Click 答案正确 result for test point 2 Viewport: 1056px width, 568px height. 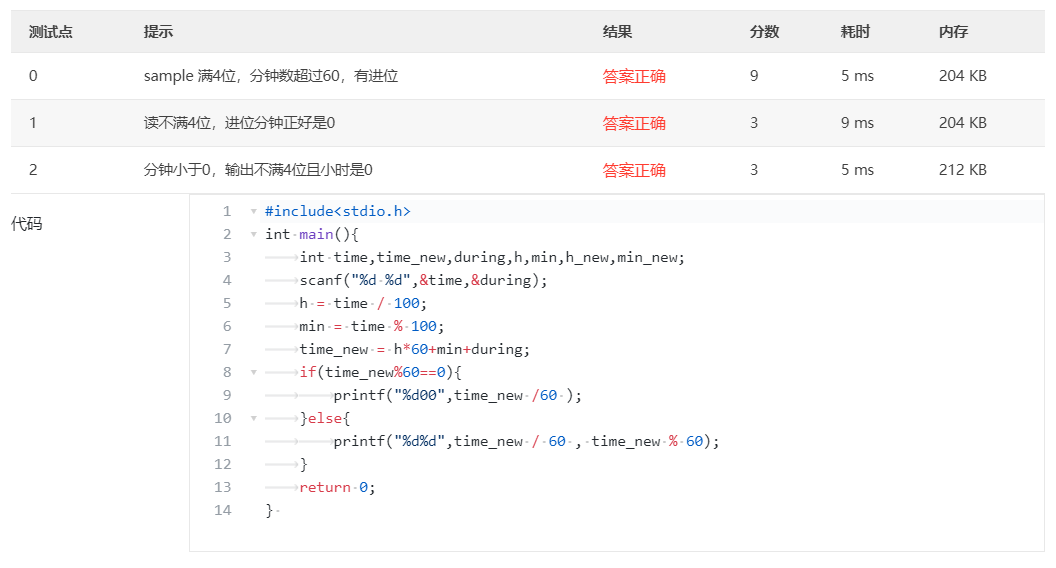click(x=634, y=170)
